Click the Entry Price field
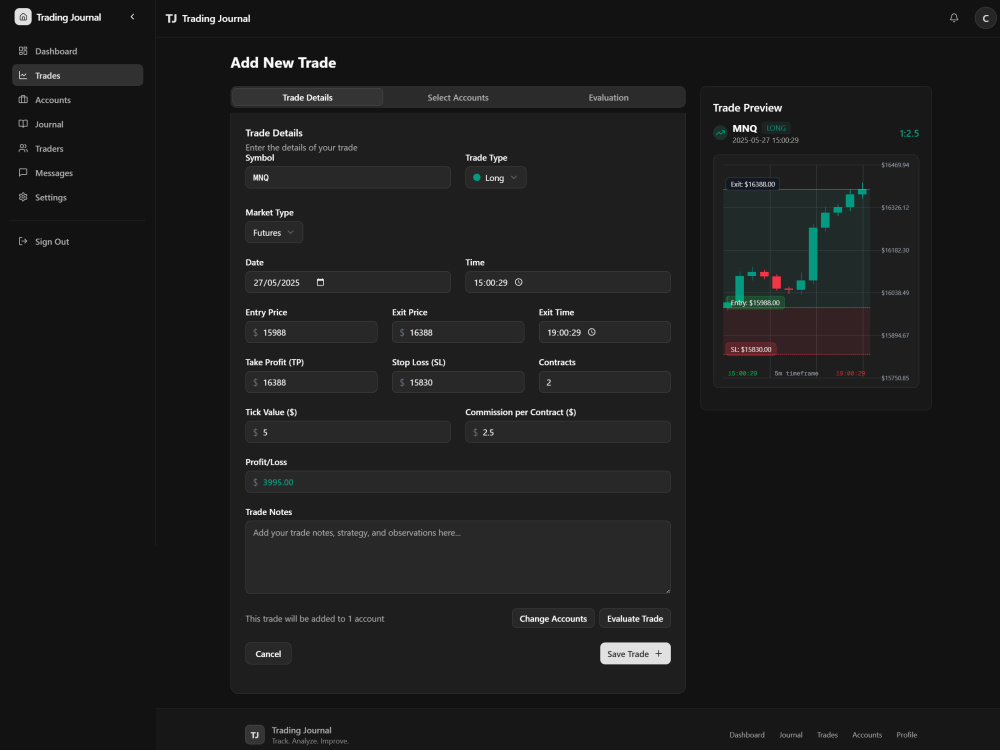 (x=311, y=332)
